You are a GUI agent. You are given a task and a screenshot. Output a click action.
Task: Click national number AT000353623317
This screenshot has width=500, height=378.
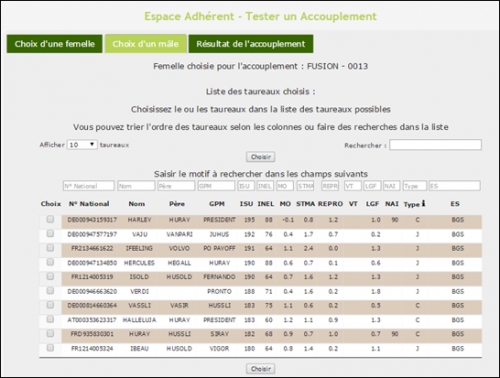coord(92,320)
